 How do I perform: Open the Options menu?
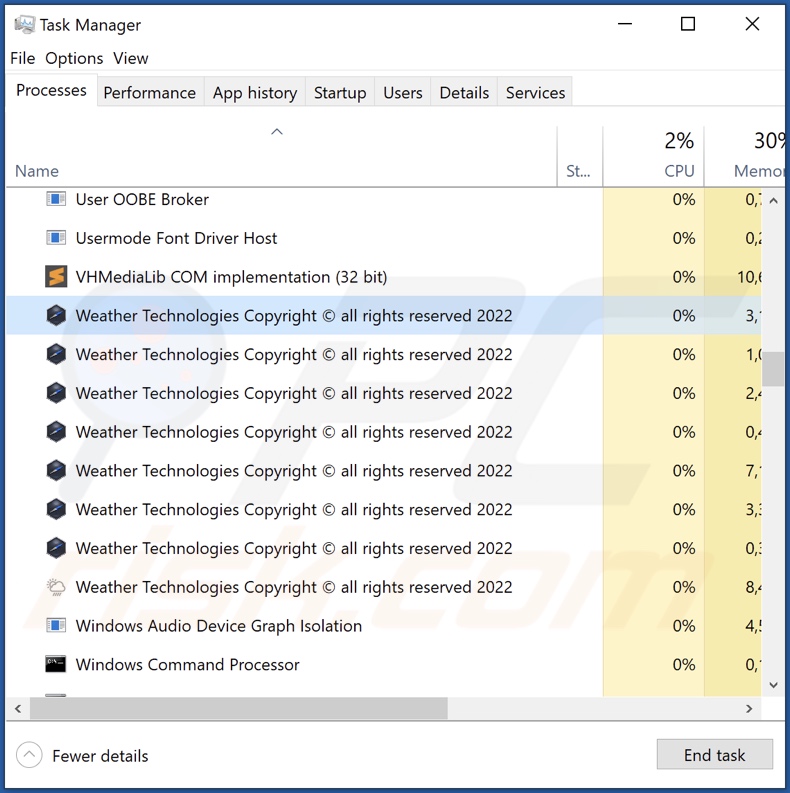point(74,58)
